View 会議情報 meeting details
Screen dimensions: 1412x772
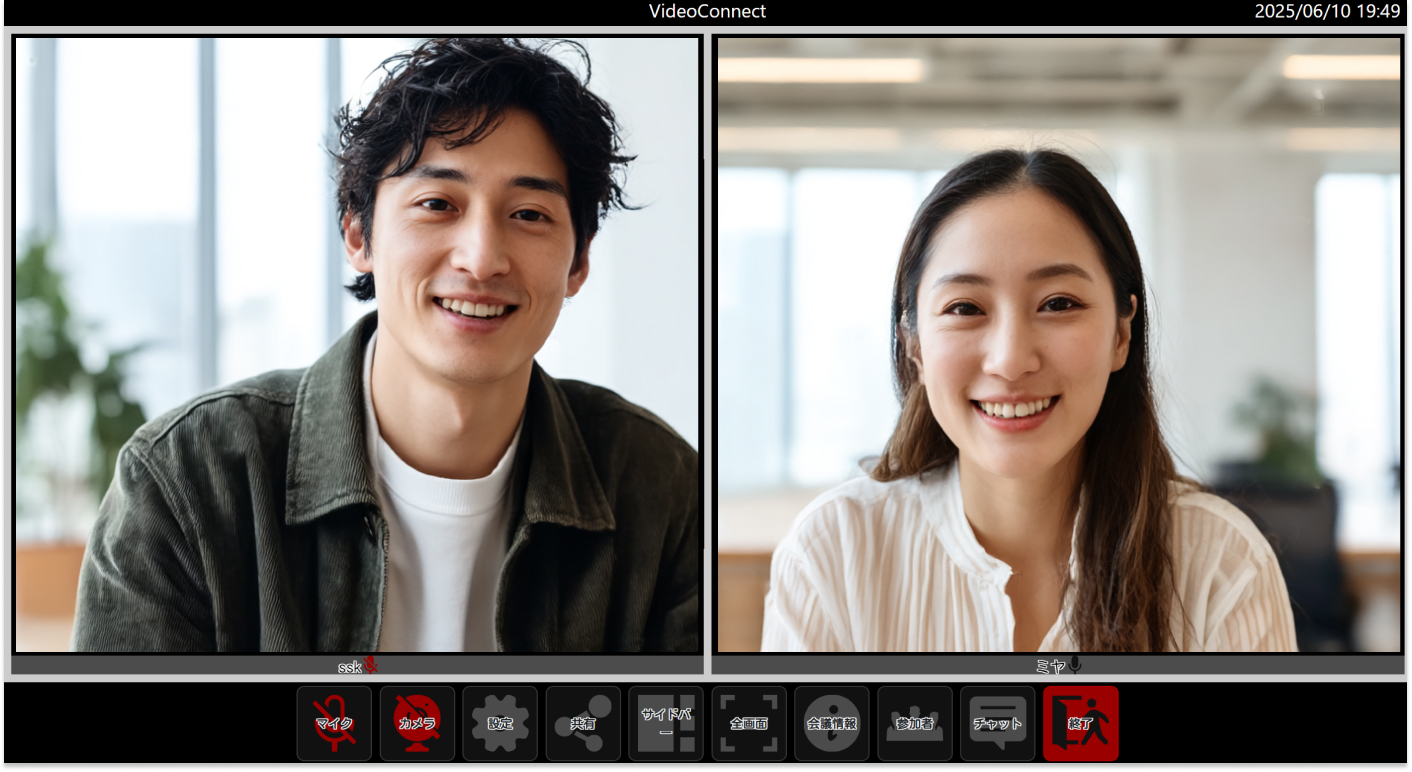pyautogui.click(x=831, y=723)
